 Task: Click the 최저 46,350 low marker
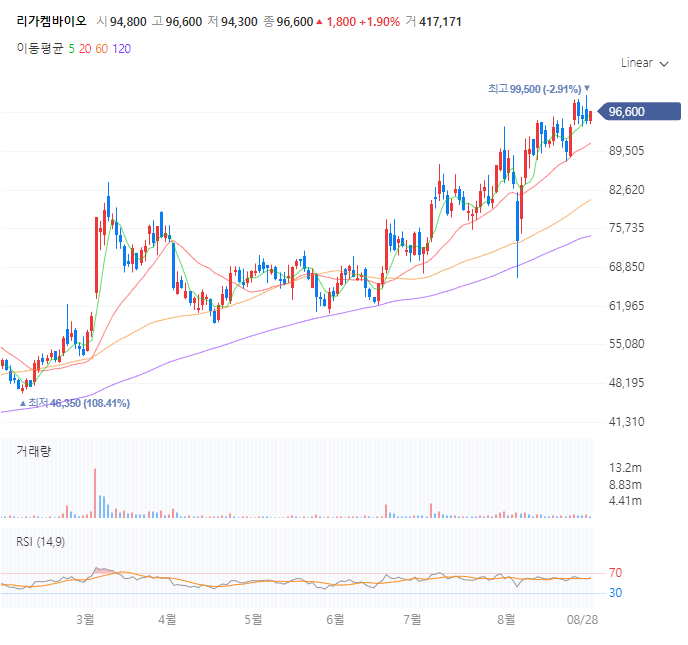point(75,403)
